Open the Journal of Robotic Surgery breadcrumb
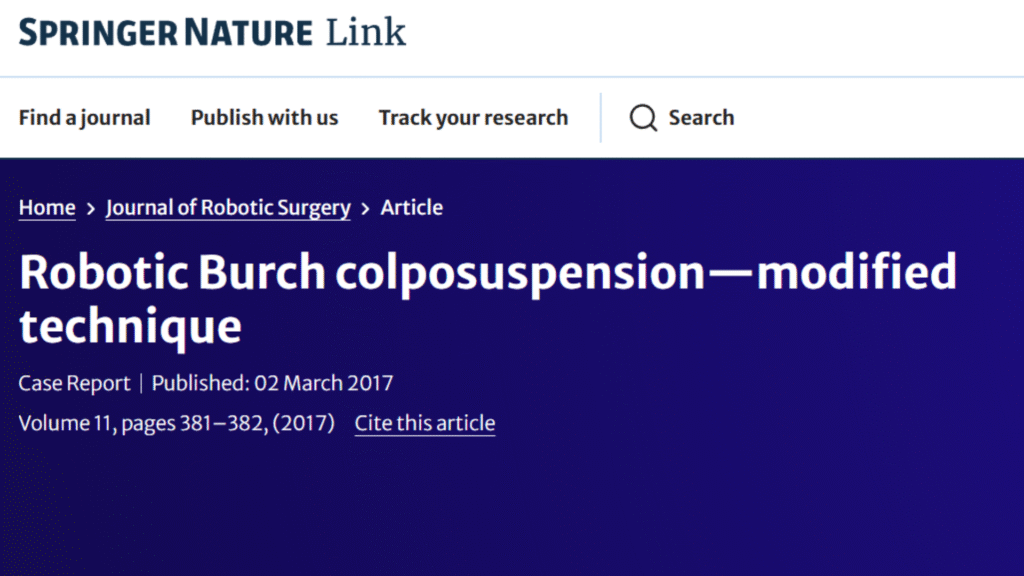The width and height of the screenshot is (1024, 576). point(228,208)
